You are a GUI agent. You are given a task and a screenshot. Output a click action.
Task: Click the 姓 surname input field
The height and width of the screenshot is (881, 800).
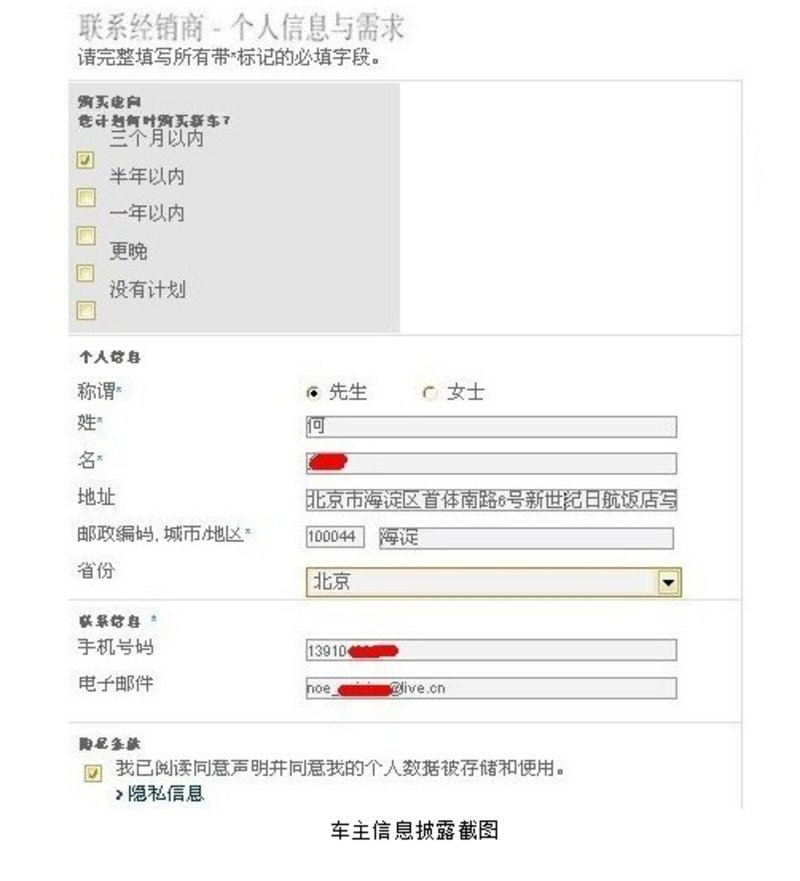[491, 426]
